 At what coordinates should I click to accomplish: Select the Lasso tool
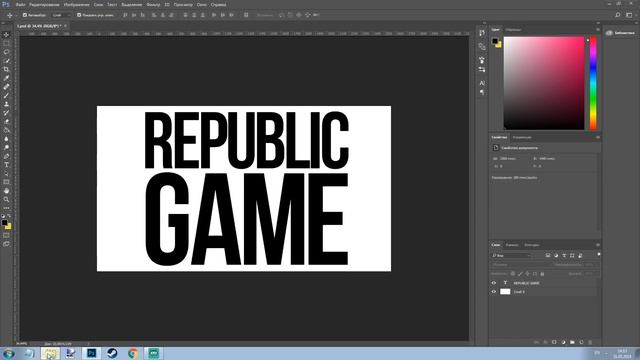coord(6,52)
